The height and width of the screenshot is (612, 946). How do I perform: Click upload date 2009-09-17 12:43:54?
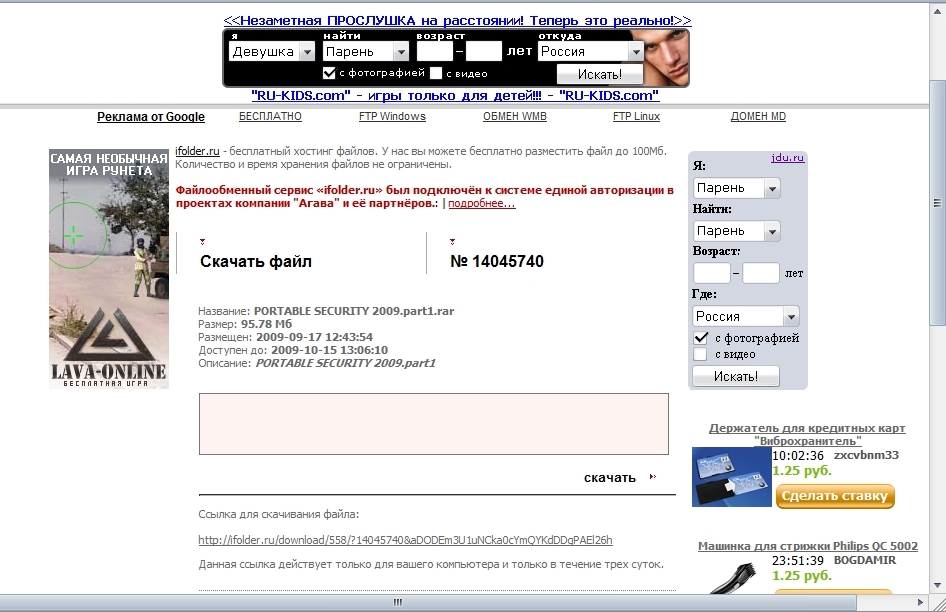314,337
